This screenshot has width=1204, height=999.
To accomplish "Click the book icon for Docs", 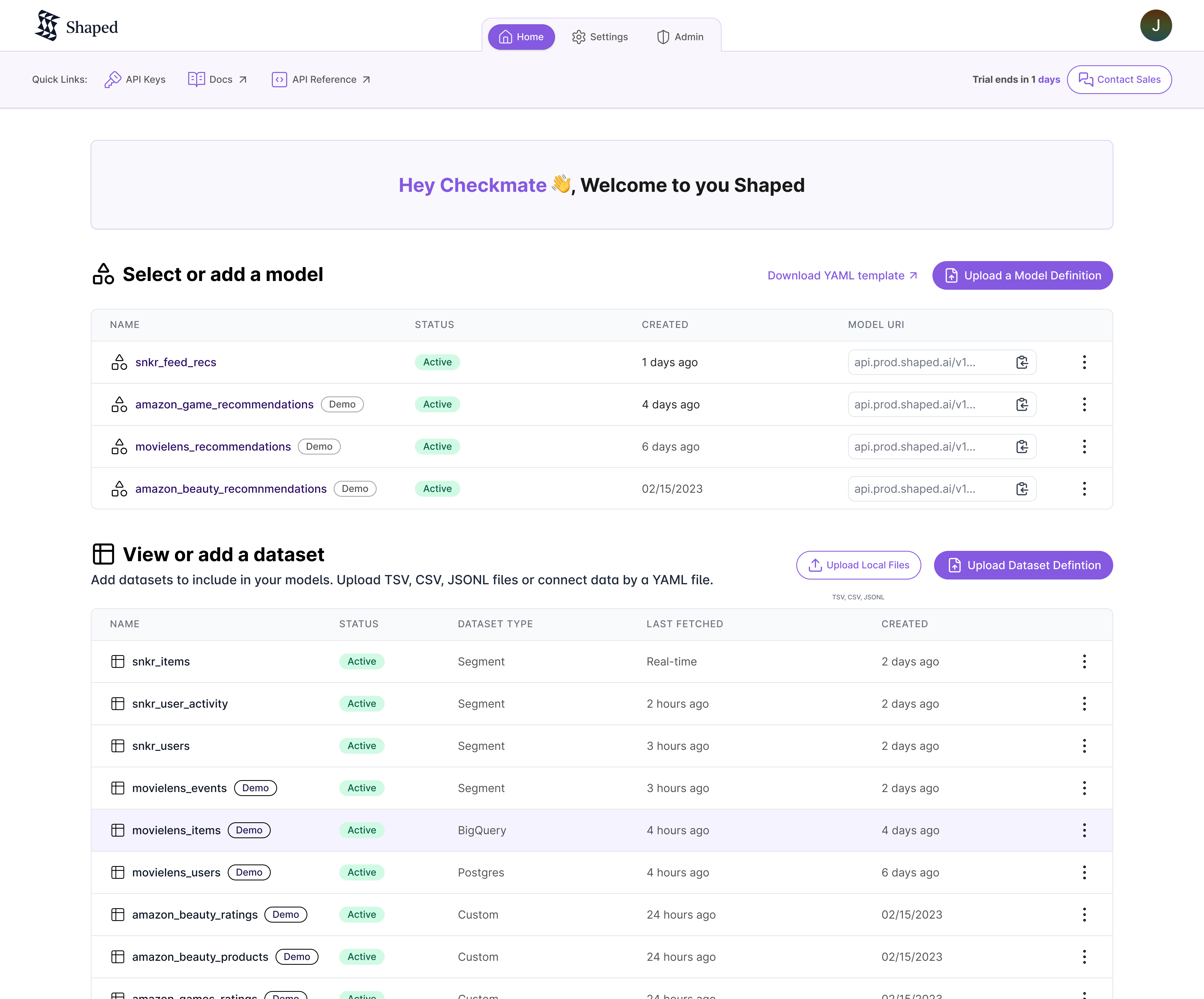I will coord(197,79).
